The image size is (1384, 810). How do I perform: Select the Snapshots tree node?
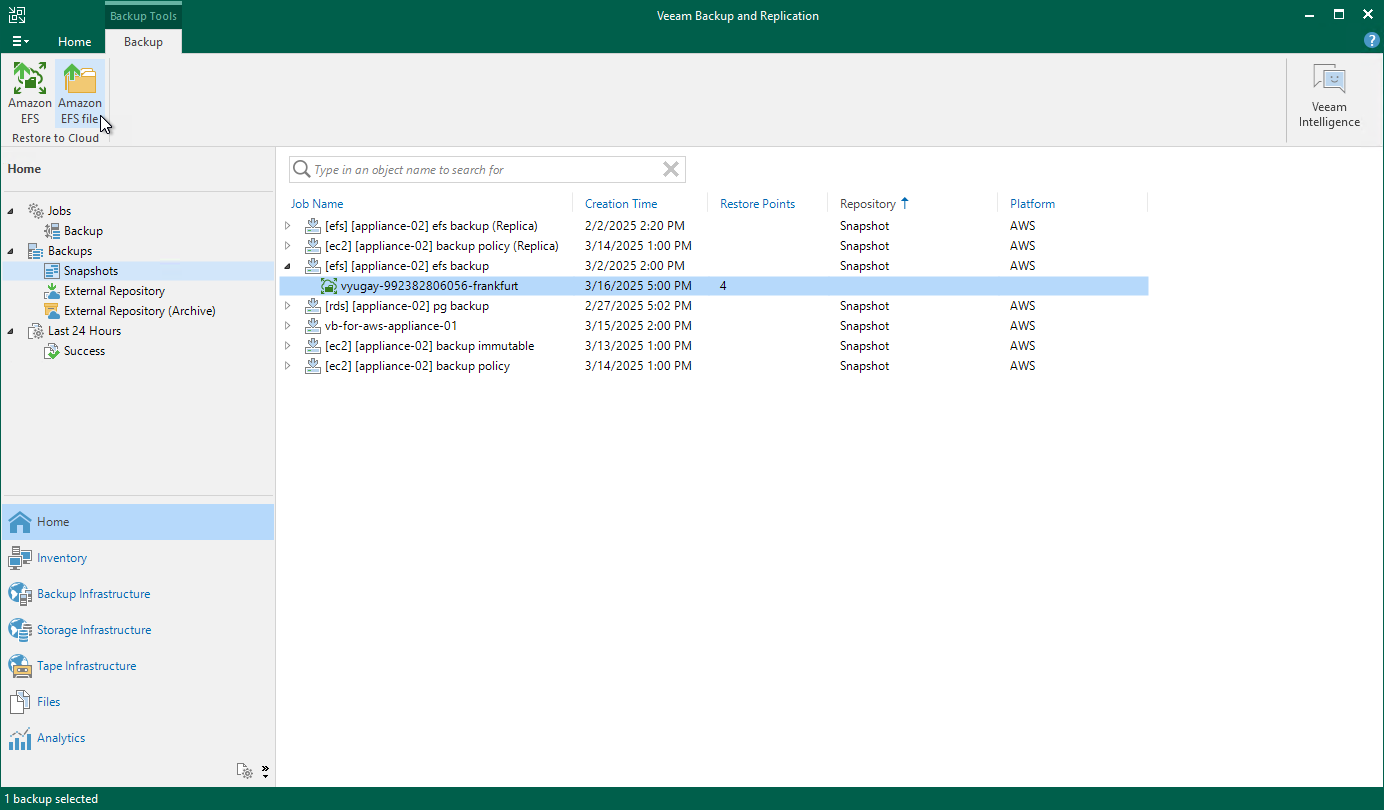(91, 271)
